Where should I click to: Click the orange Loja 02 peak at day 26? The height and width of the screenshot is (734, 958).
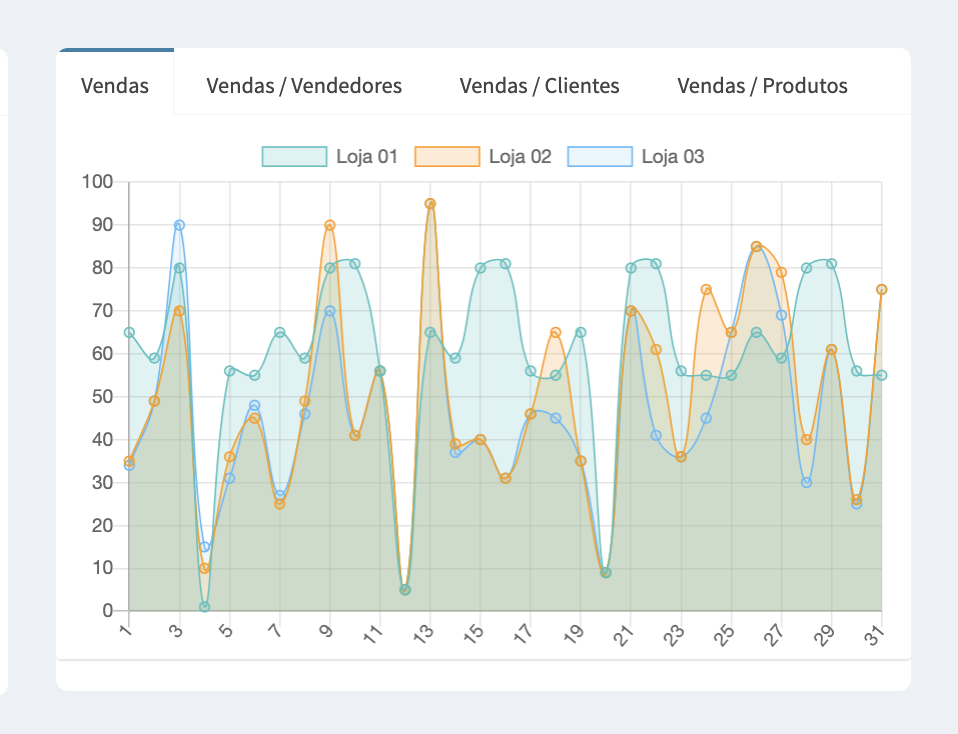756,246
